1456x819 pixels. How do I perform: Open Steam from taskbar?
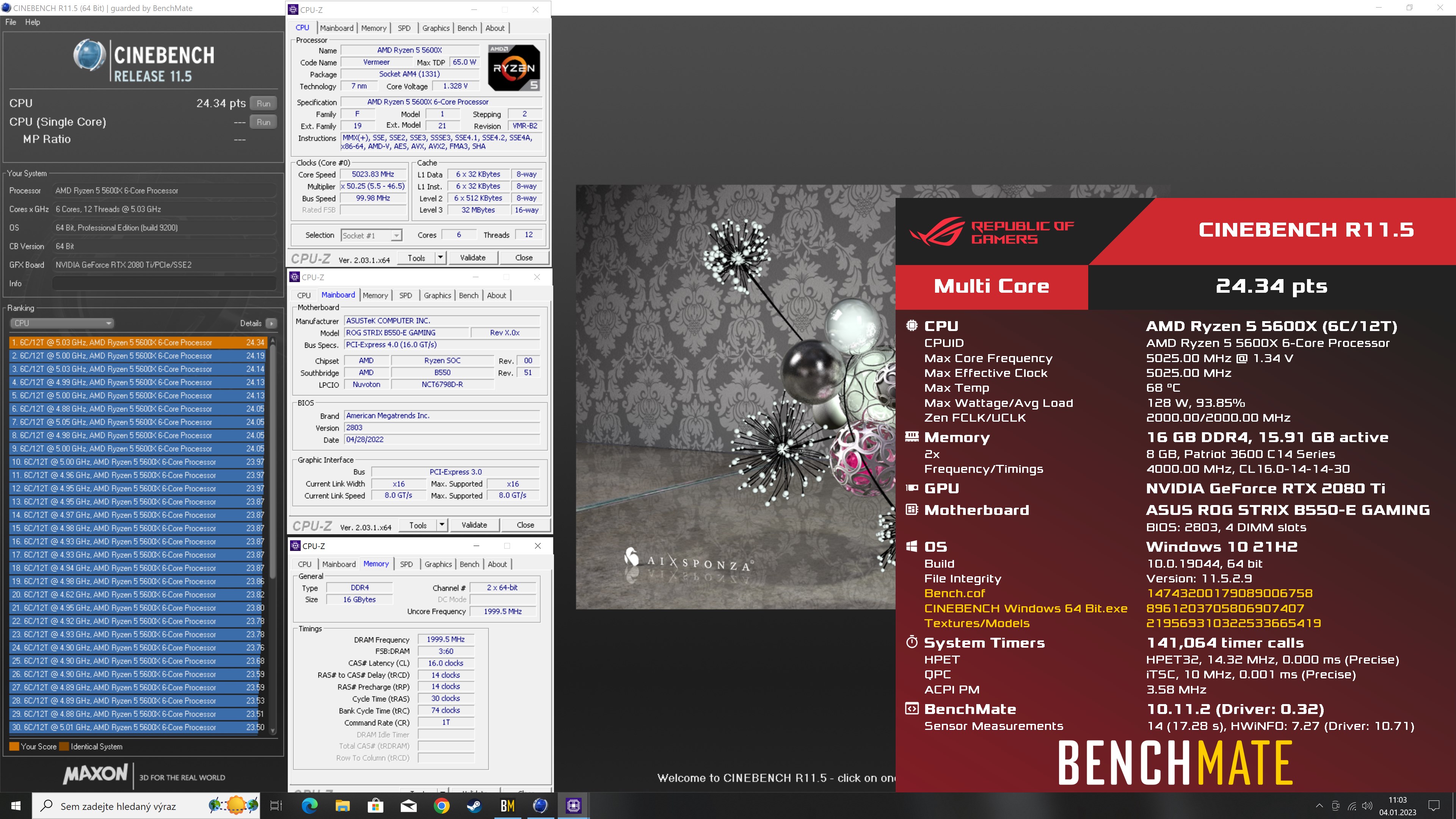click(x=474, y=805)
